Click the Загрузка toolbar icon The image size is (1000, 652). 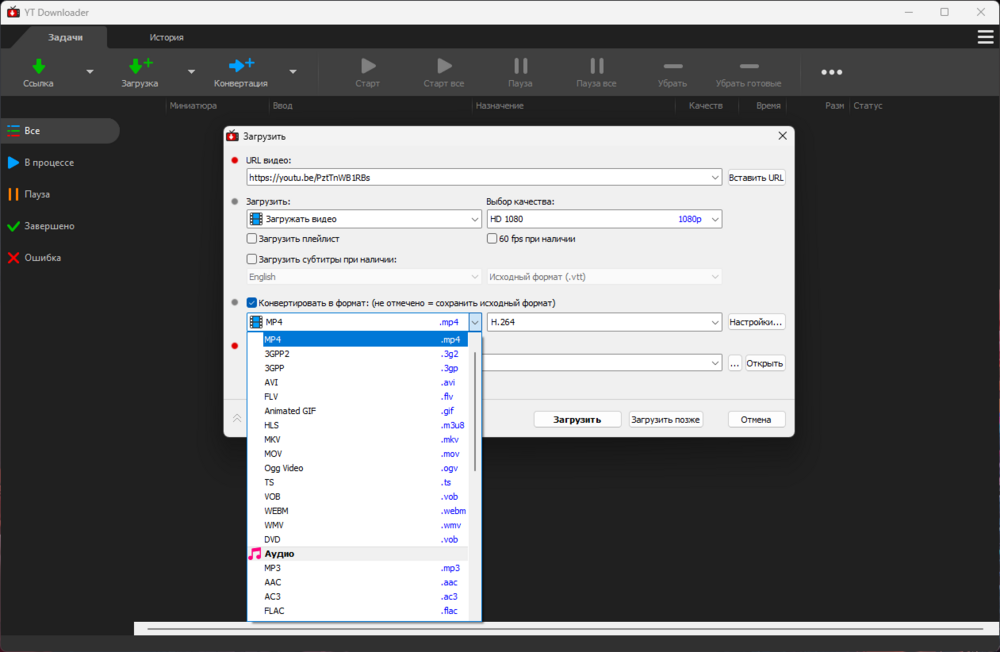(139, 66)
